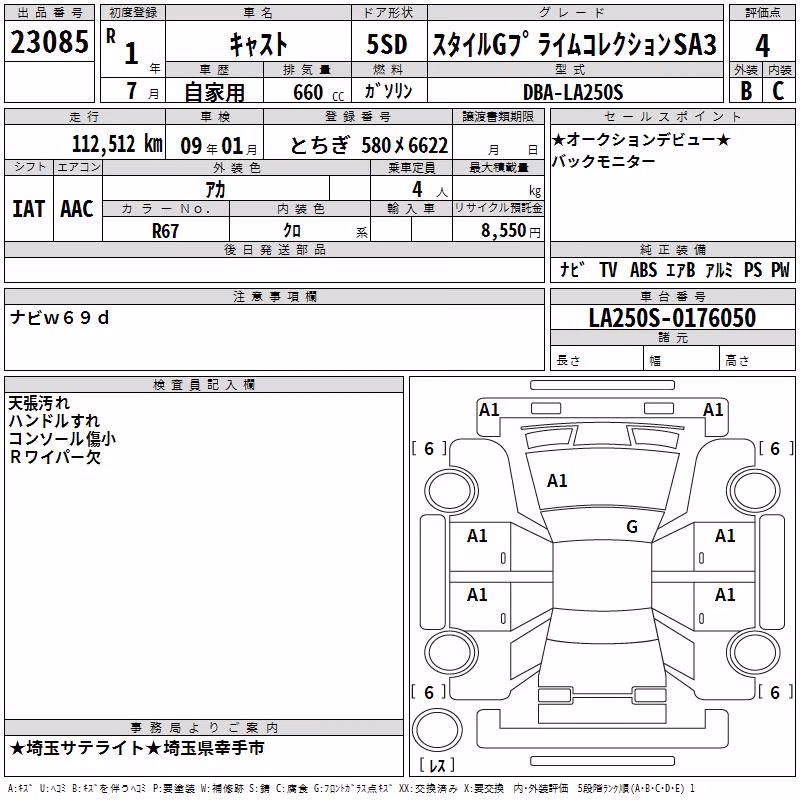The image size is (800, 800).
Task: Select recycle deposit 8,550円
Action: coord(510,231)
